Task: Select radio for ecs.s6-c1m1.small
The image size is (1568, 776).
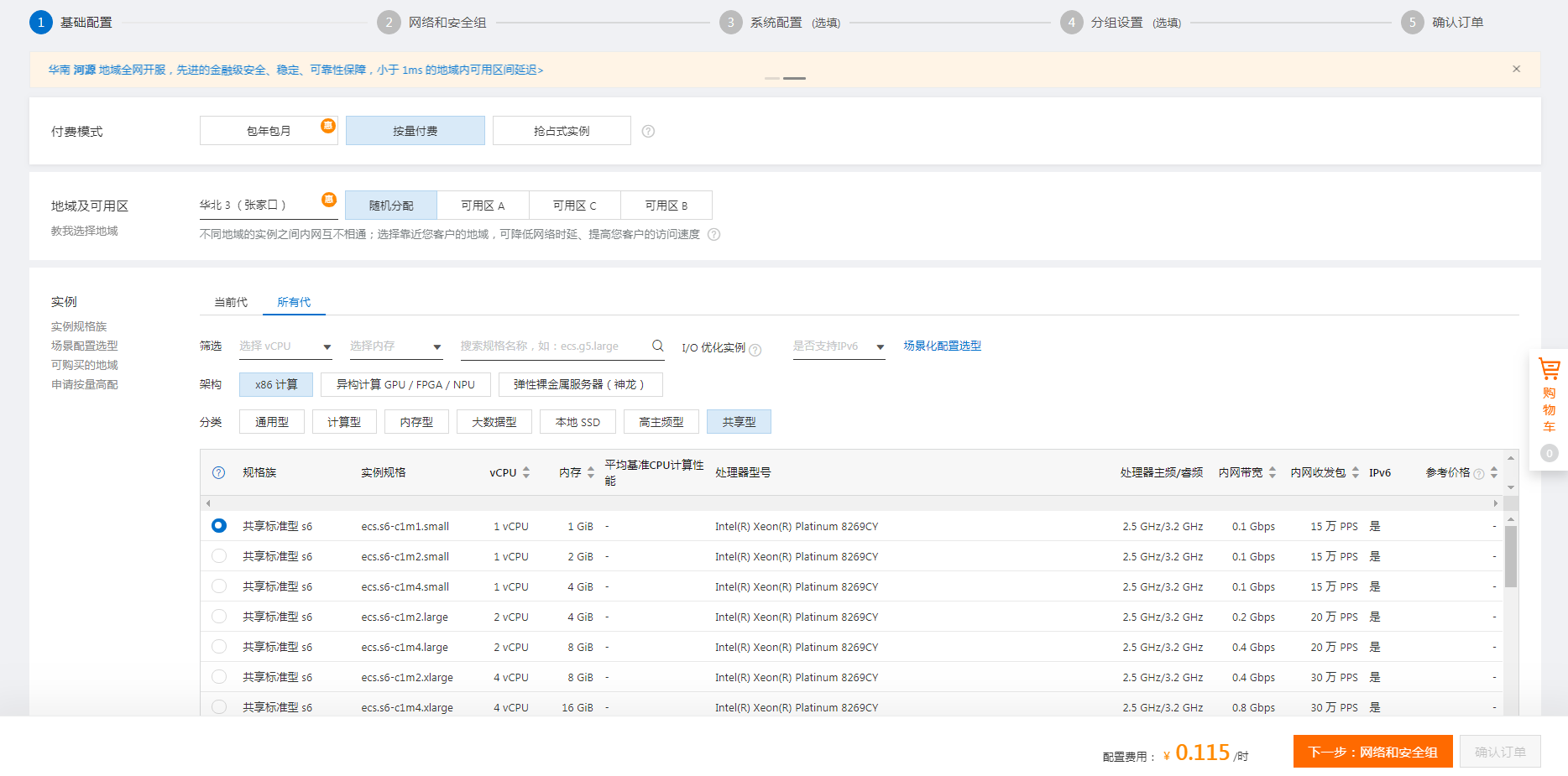Action: tap(219, 525)
